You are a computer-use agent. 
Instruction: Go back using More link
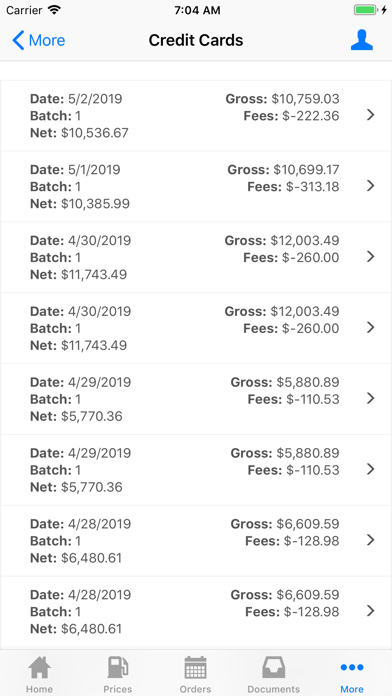coord(47,40)
